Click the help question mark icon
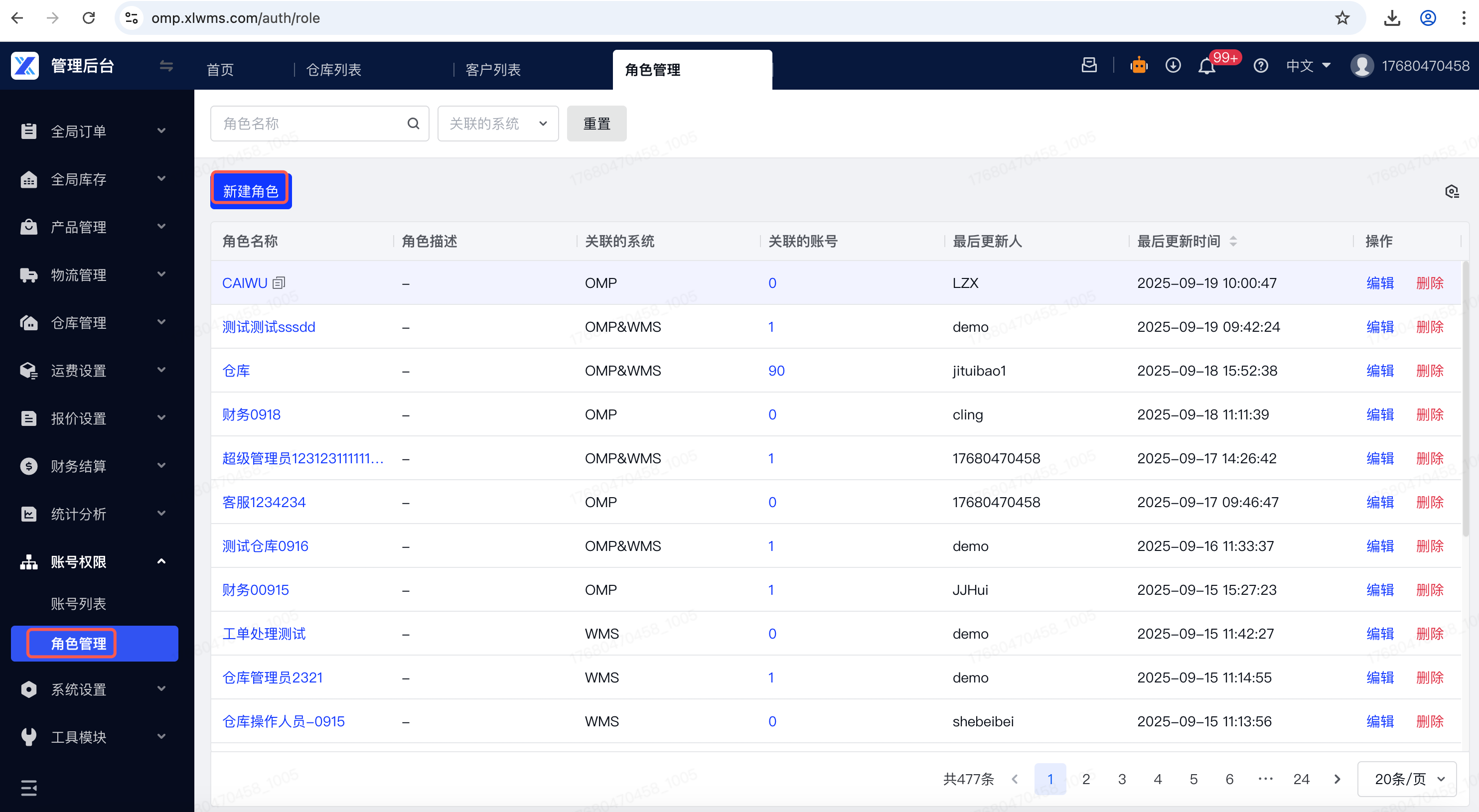Screen dimensions: 1479x812 [x=1260, y=66]
